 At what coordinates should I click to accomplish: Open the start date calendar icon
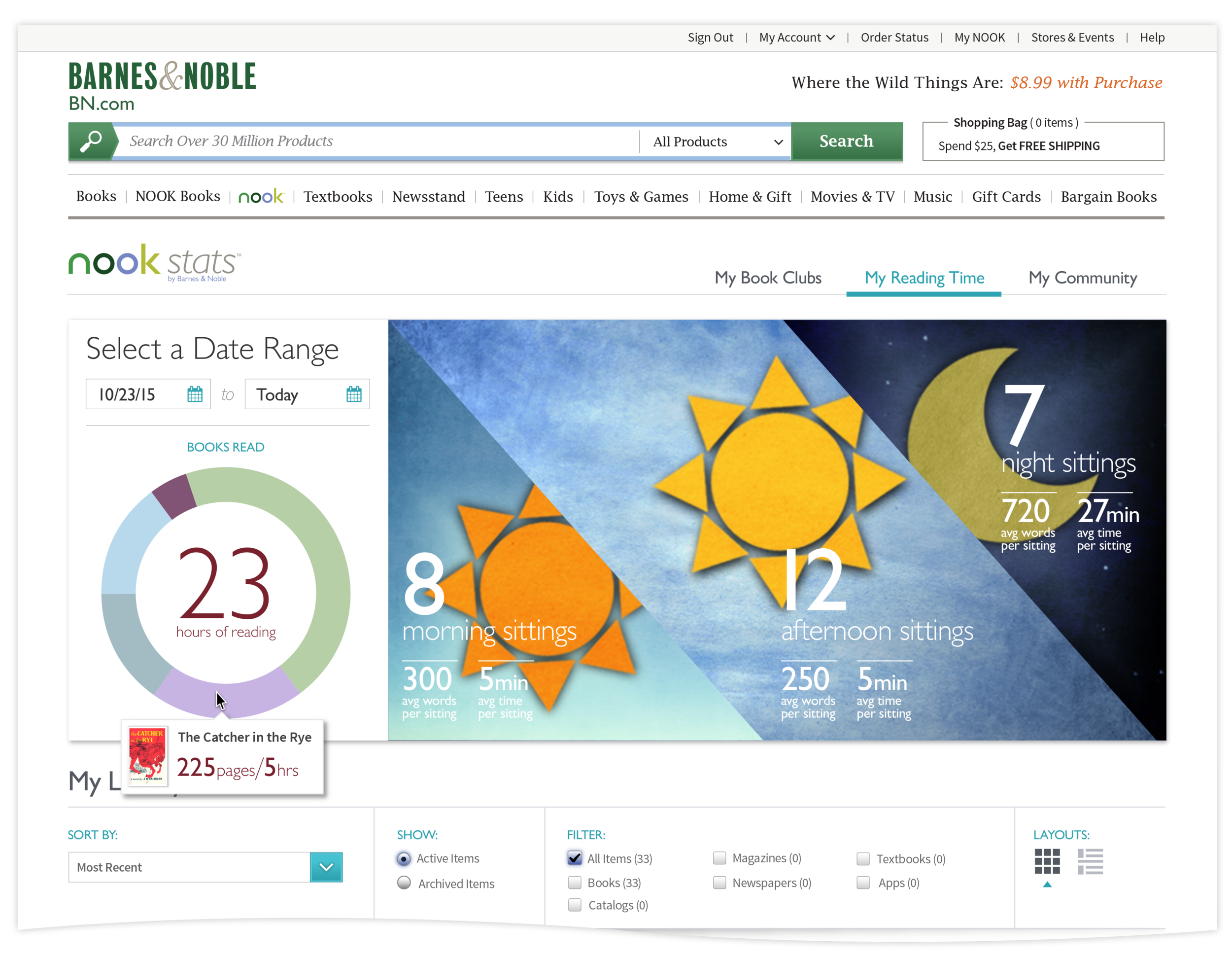point(195,394)
